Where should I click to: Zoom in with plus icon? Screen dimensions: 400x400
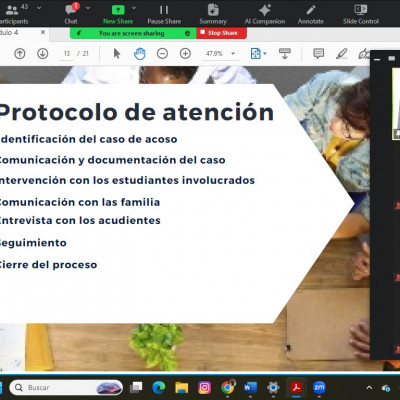(x=185, y=53)
